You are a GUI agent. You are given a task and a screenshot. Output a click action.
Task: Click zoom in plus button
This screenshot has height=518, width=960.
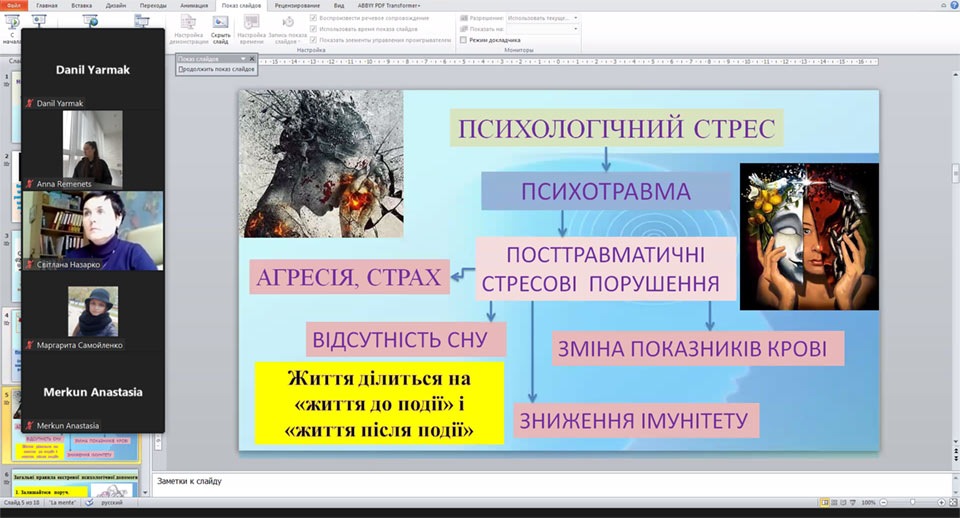pos(942,503)
